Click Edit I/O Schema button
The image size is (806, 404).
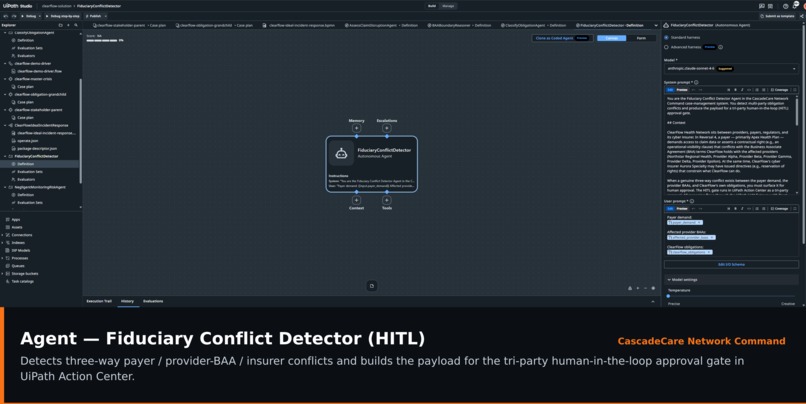tap(731, 264)
